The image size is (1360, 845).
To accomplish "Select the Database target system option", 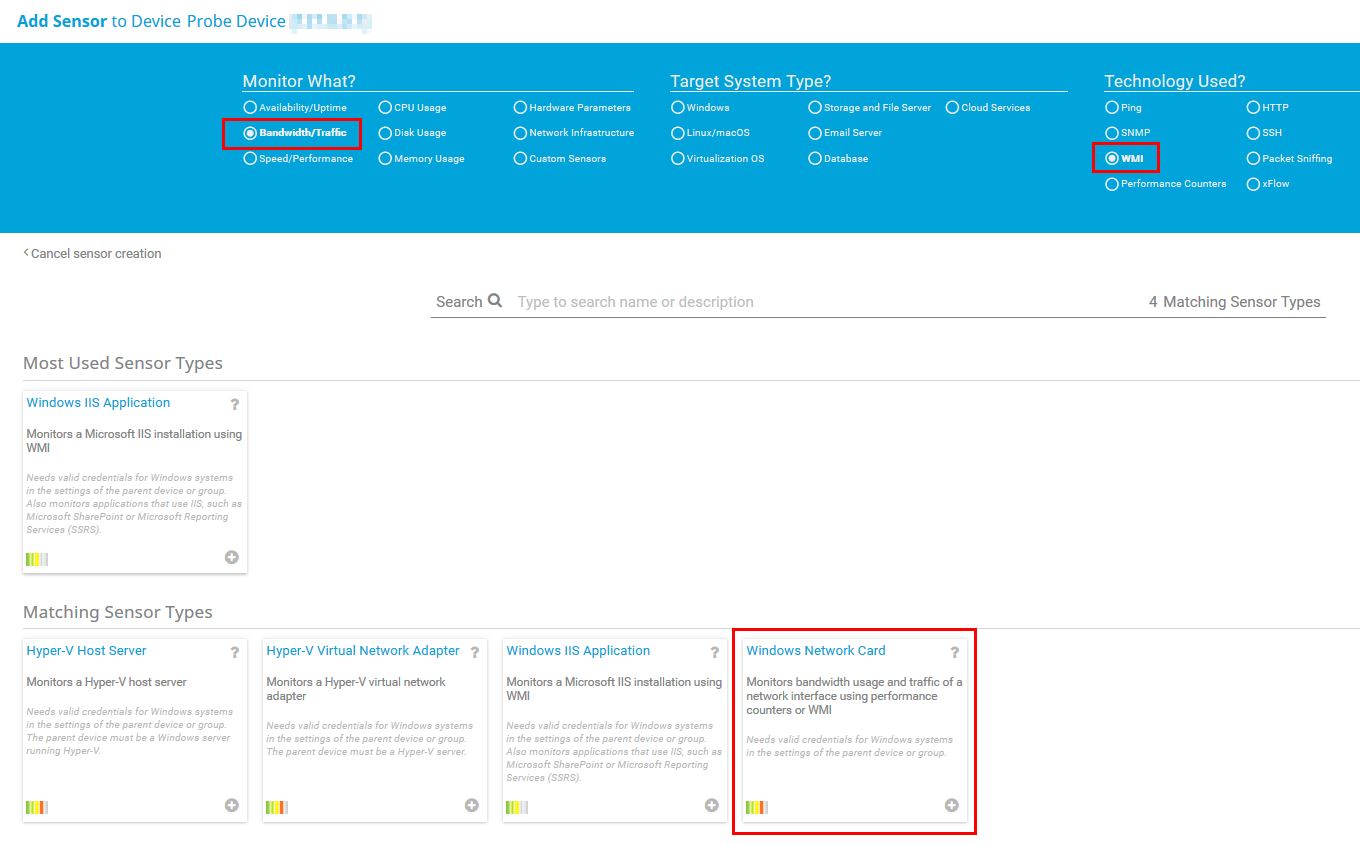I will click(x=815, y=158).
